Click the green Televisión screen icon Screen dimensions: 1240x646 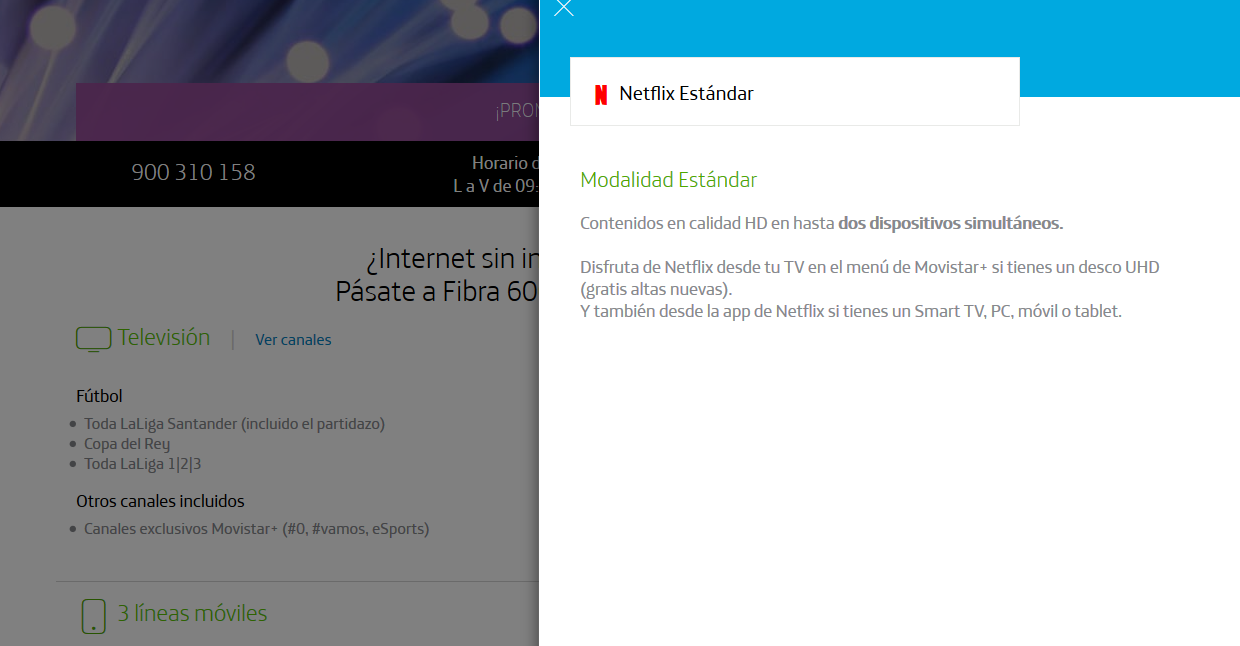pyautogui.click(x=93, y=339)
